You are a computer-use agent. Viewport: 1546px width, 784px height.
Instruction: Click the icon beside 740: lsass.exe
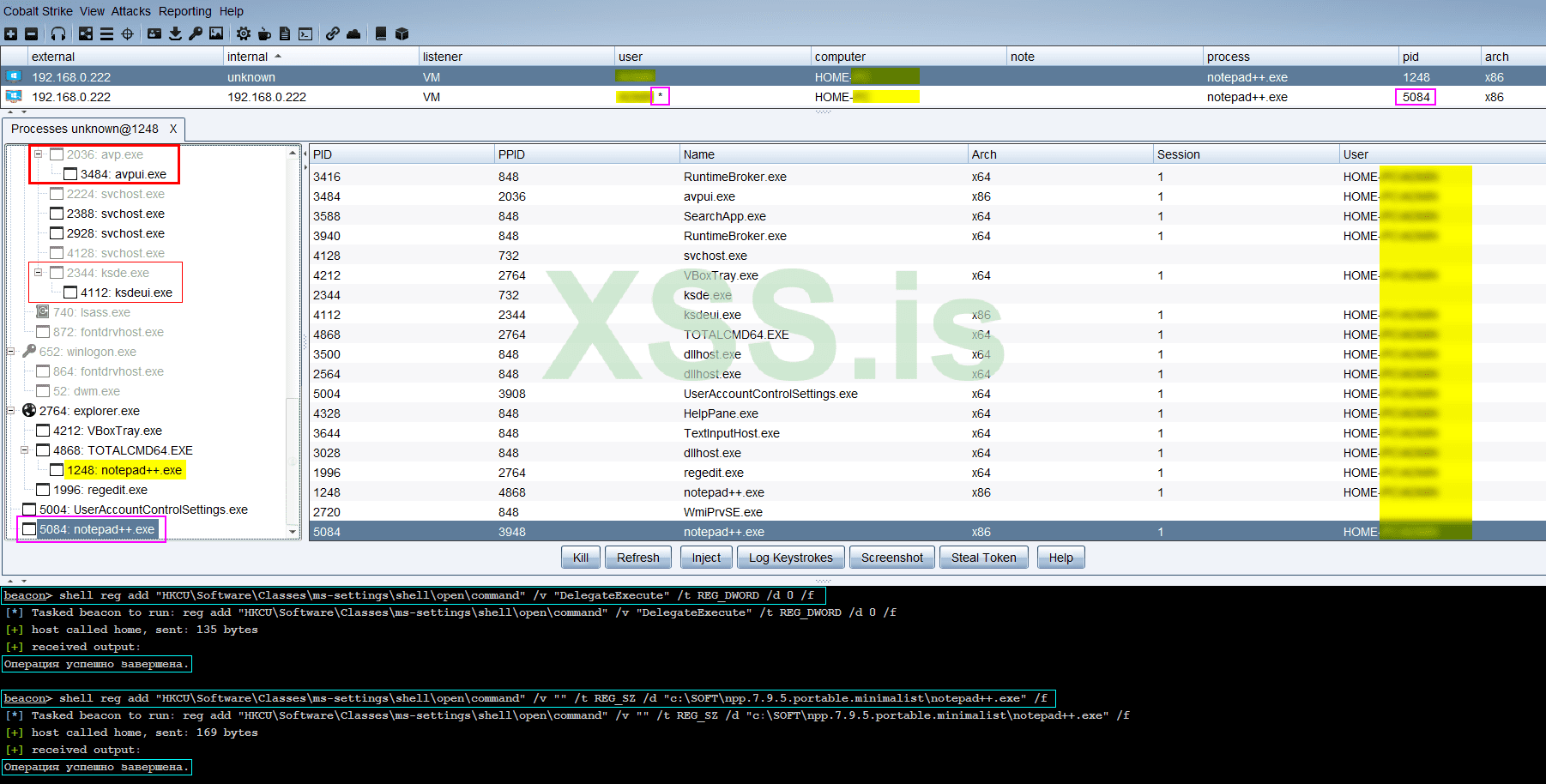(43, 312)
